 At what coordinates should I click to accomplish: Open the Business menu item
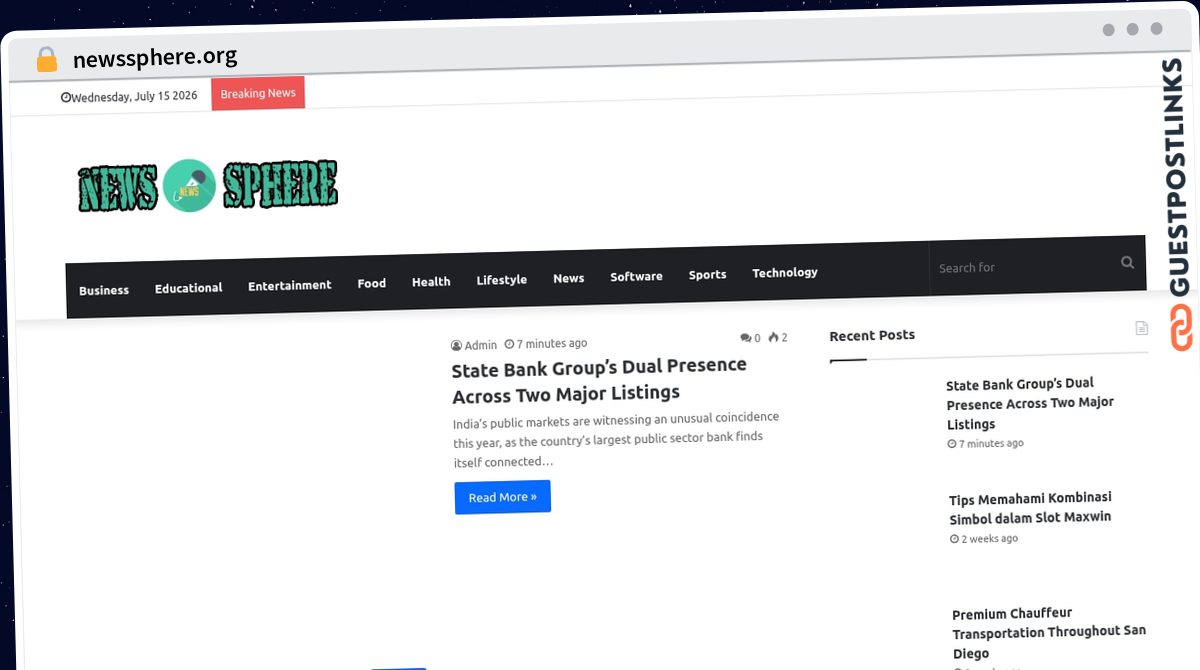tap(104, 290)
